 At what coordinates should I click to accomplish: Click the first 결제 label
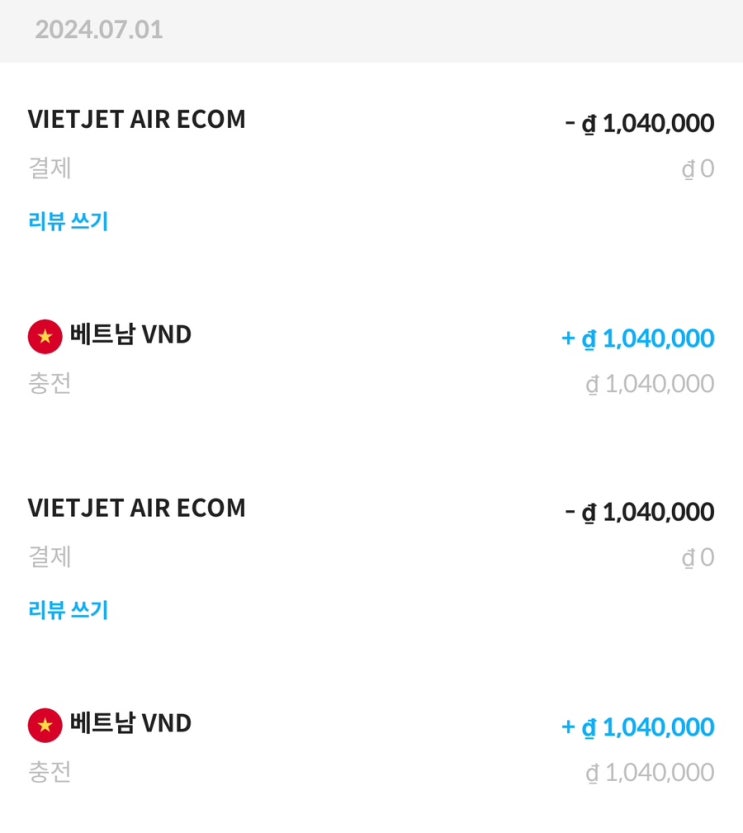[50, 168]
